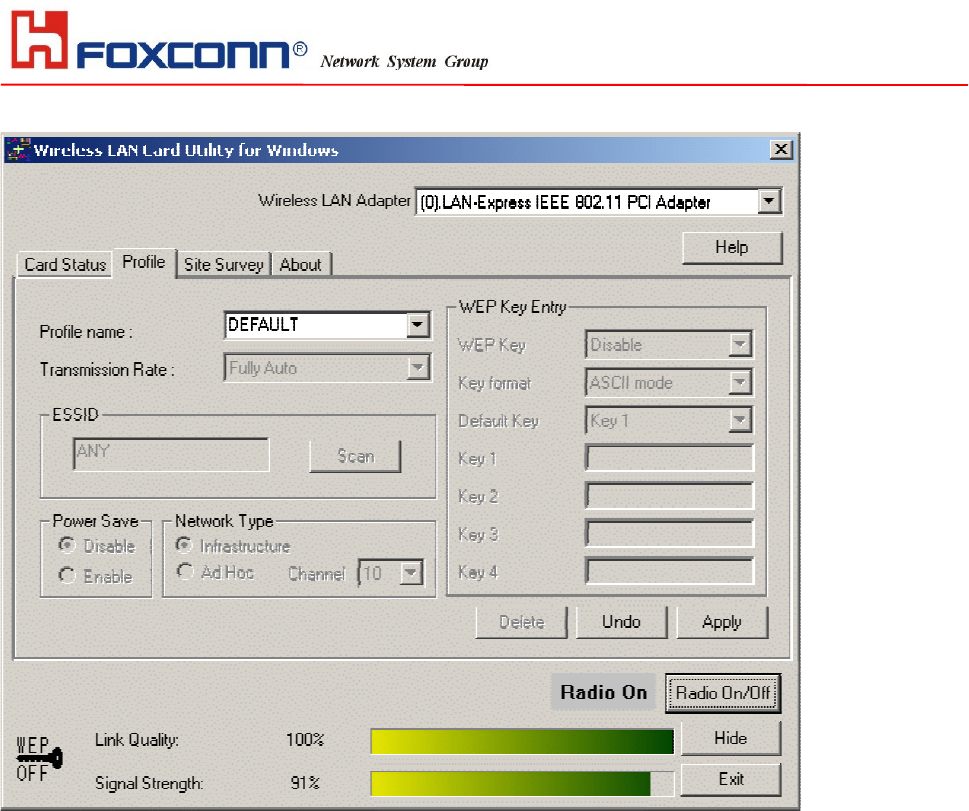This screenshot has height=811, width=969.
Task: Go to the About tab
Action: point(301,265)
